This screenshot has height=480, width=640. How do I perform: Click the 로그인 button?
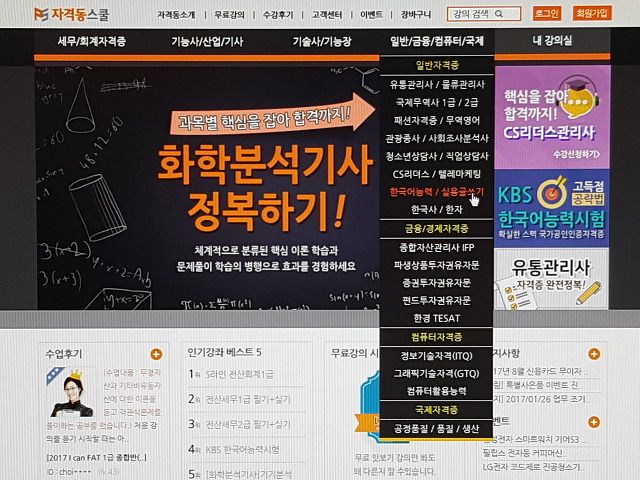547,13
